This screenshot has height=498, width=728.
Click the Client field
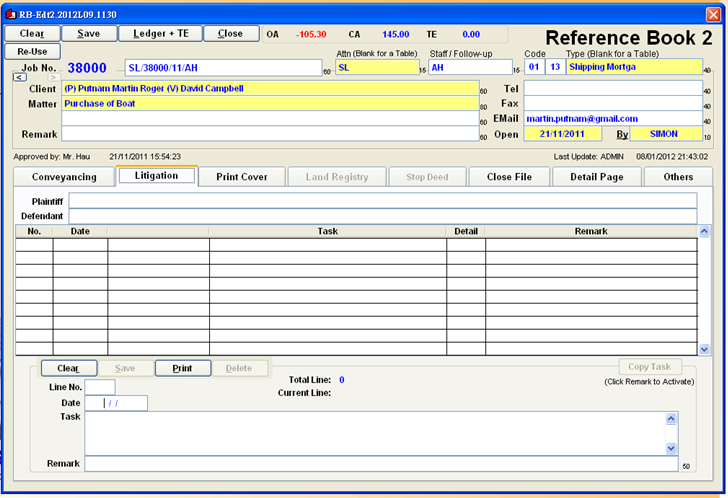[x=270, y=88]
